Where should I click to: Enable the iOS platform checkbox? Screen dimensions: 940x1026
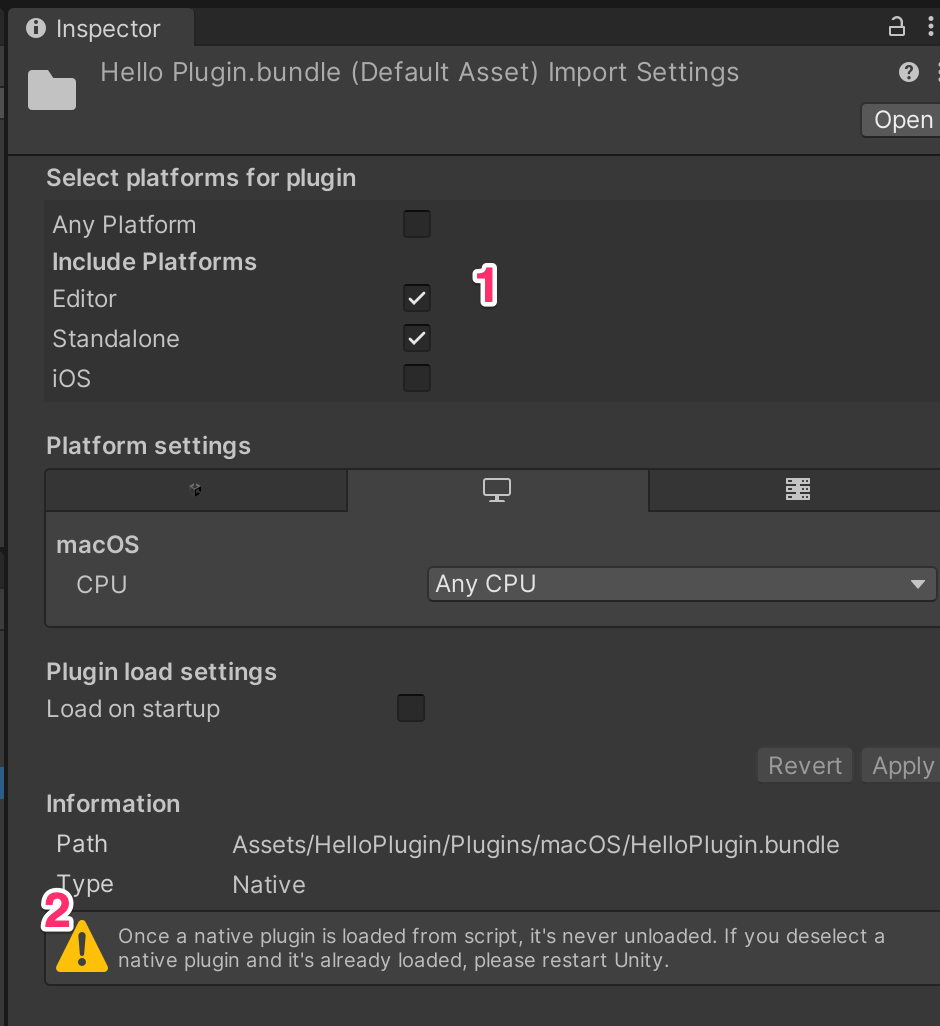pos(417,378)
